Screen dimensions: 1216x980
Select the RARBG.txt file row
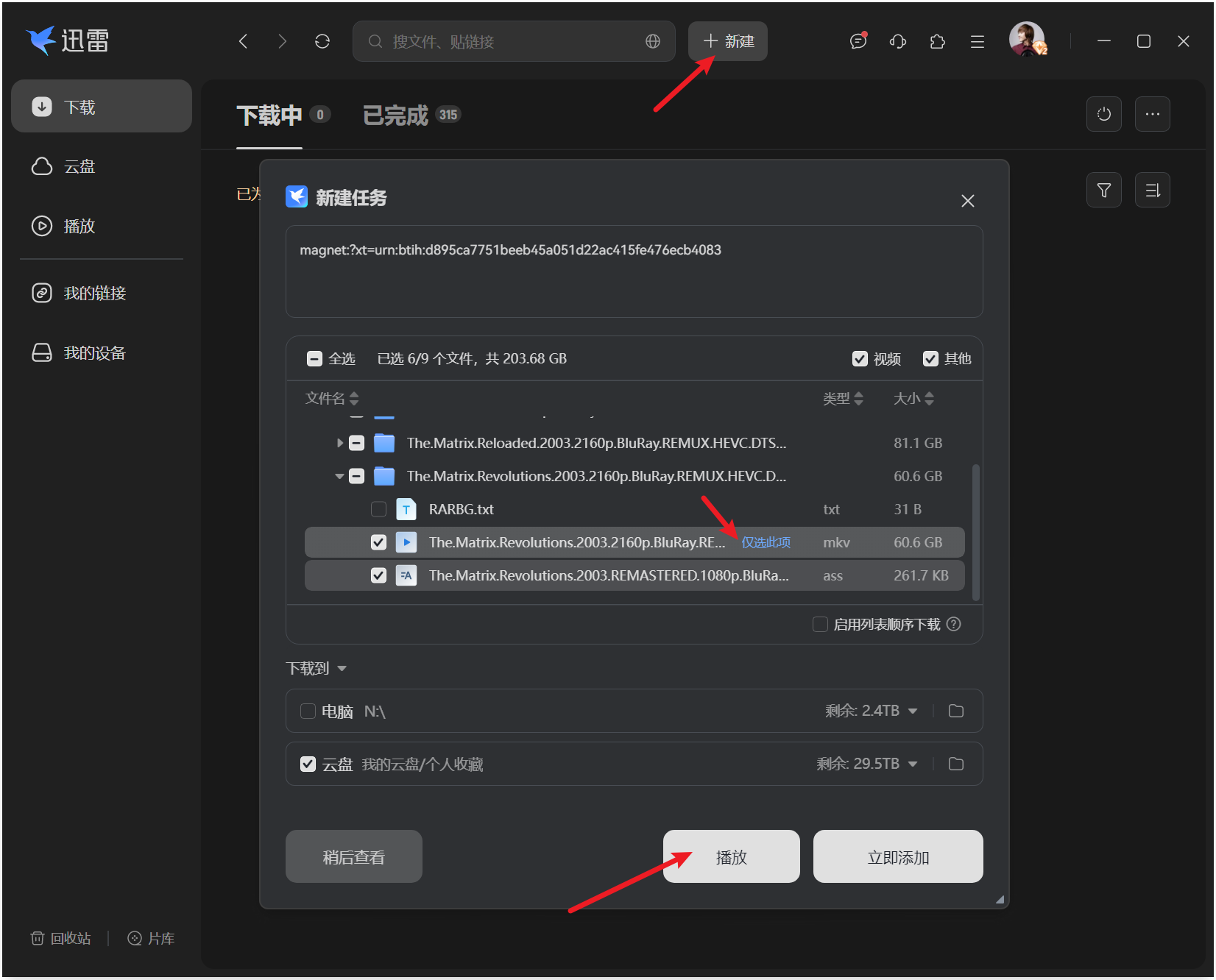click(x=634, y=509)
